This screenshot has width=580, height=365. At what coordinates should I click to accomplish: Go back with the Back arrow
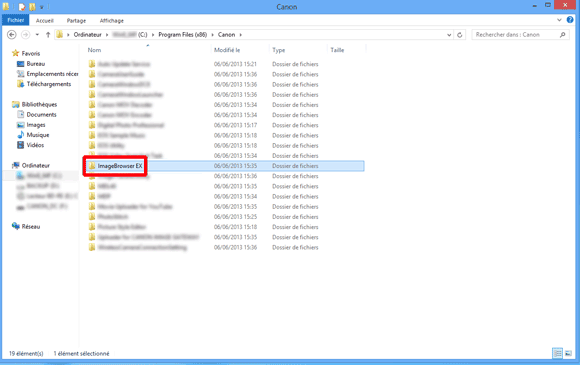click(x=11, y=35)
